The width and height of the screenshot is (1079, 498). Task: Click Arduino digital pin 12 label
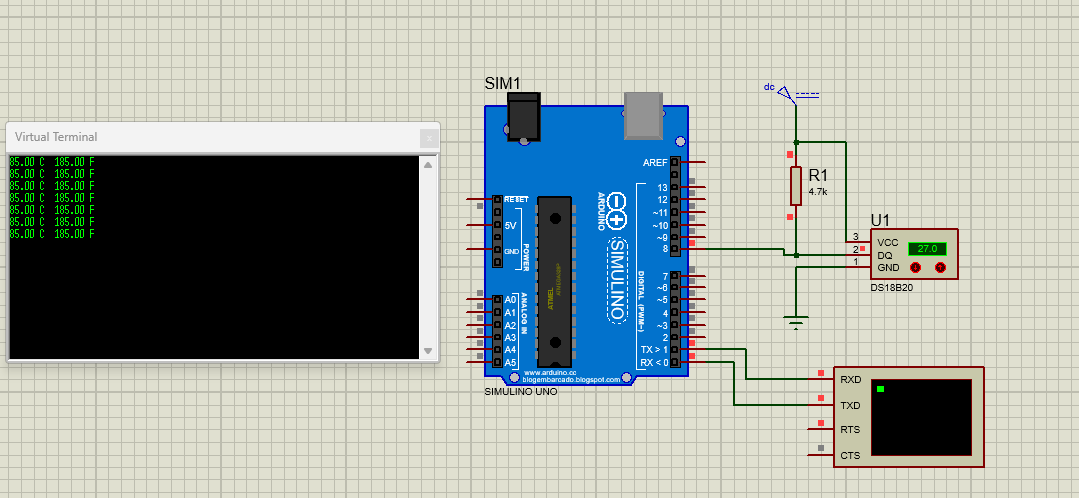click(x=662, y=200)
